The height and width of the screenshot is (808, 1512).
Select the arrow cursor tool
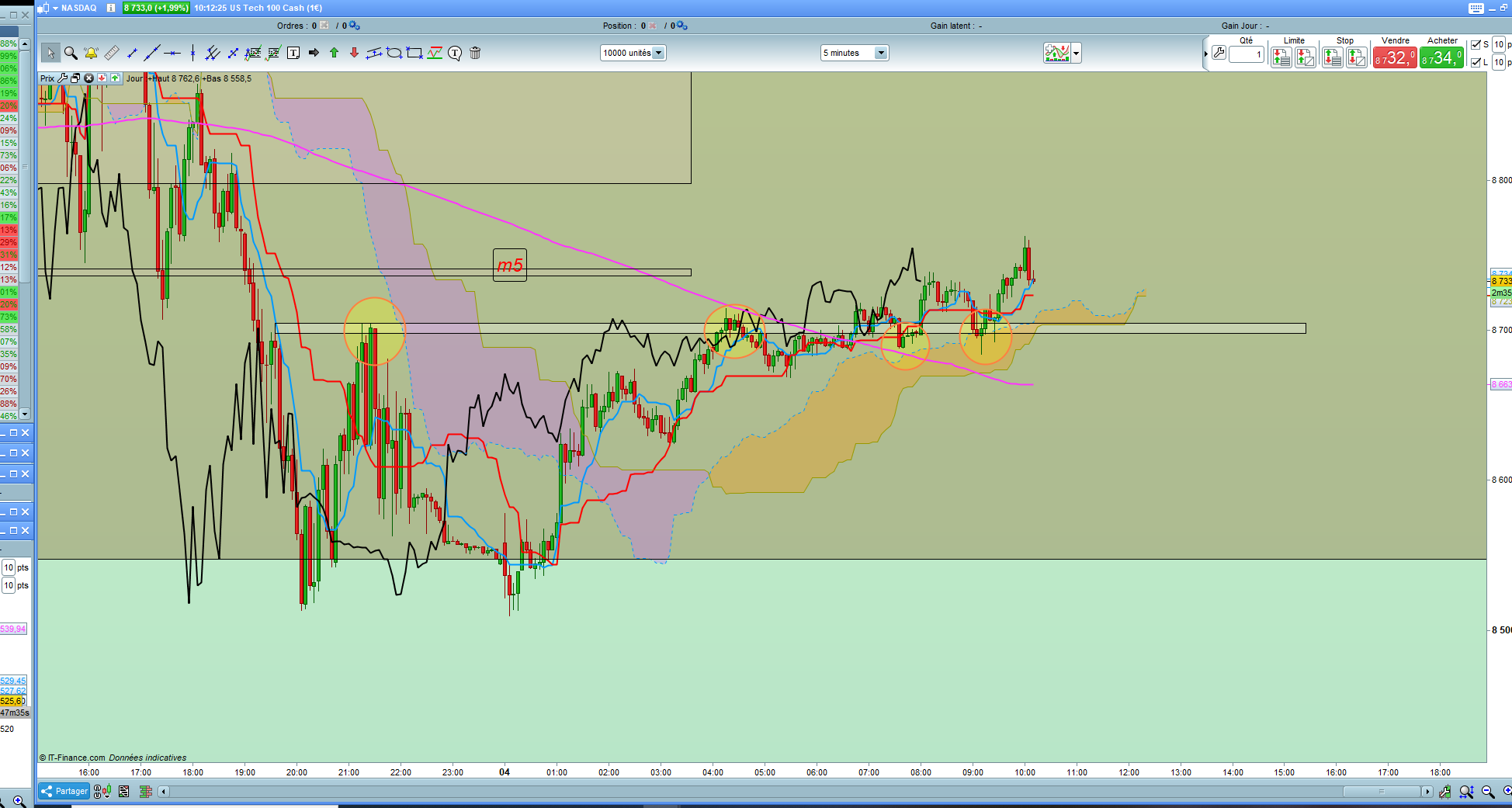[x=50, y=53]
